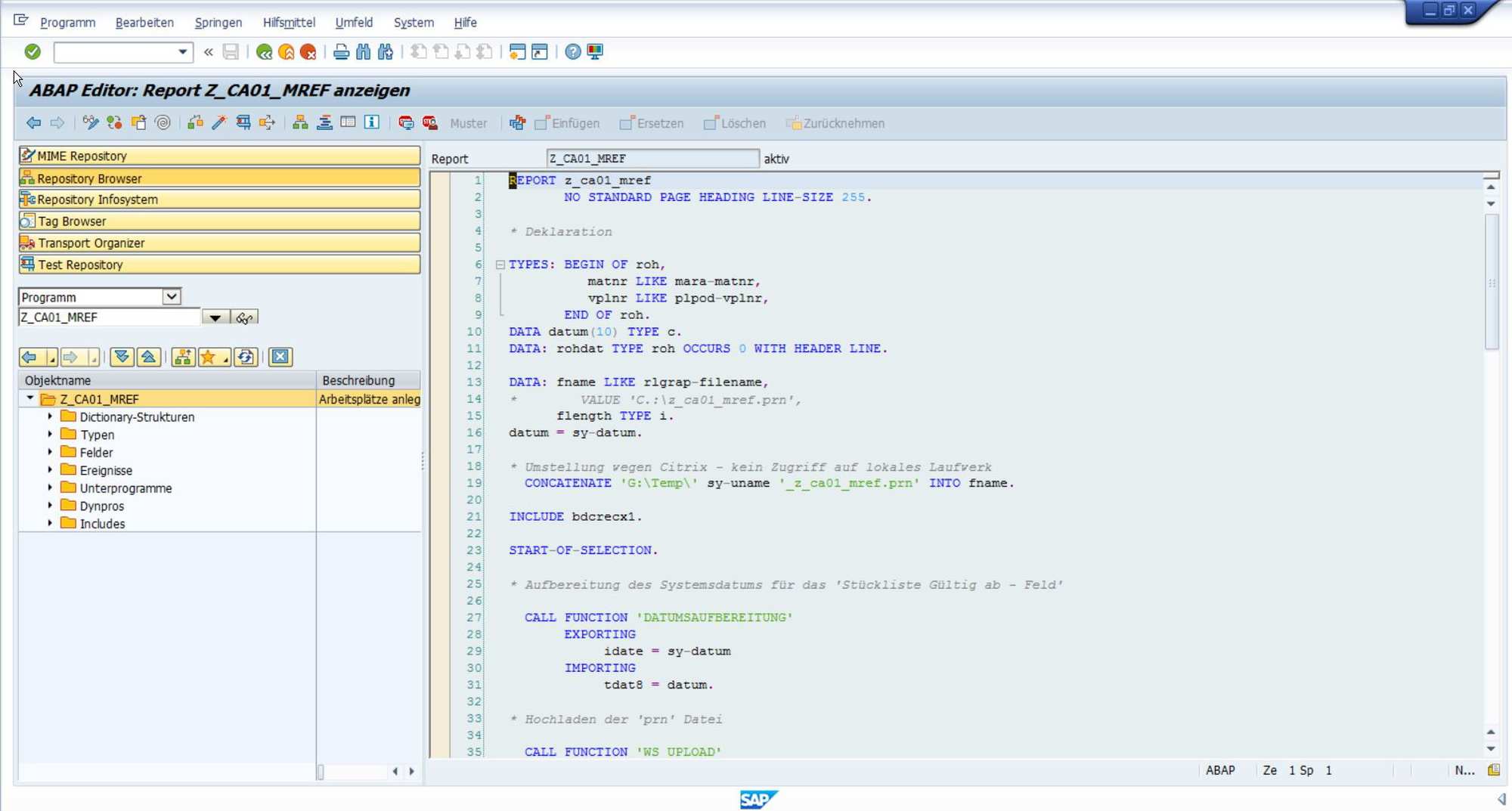1512x811 pixels.
Task: Click the green Enter checkmark icon
Action: point(33,51)
